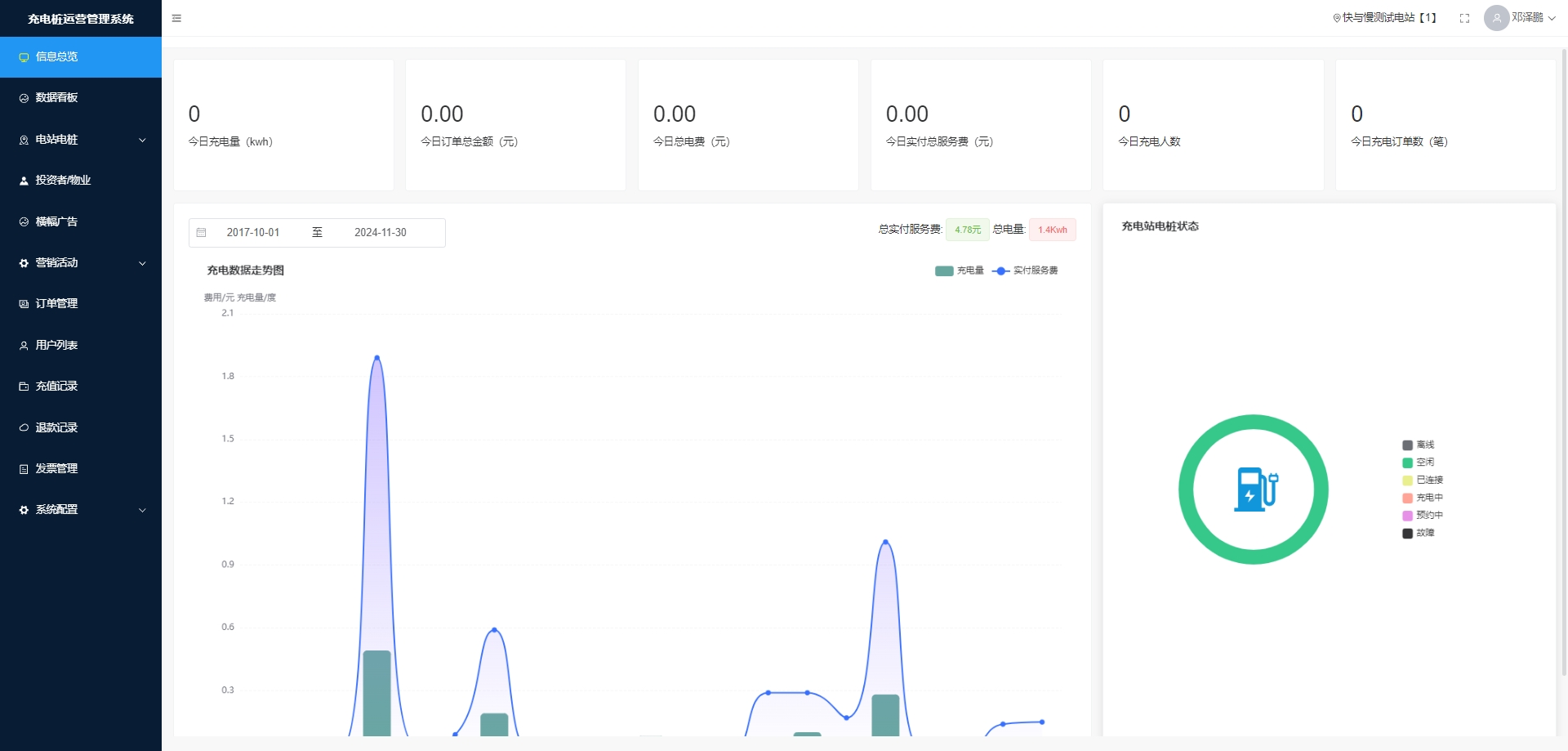Toggle 充电量 series in chart legend

tap(960, 270)
